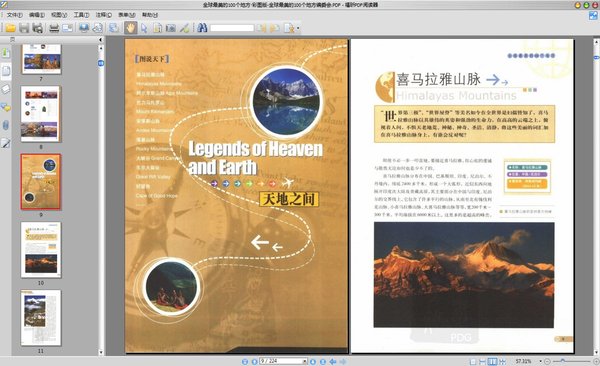The height and width of the screenshot is (366, 600).
Task: Select the pencil annotation tool
Action: [x=184, y=28]
